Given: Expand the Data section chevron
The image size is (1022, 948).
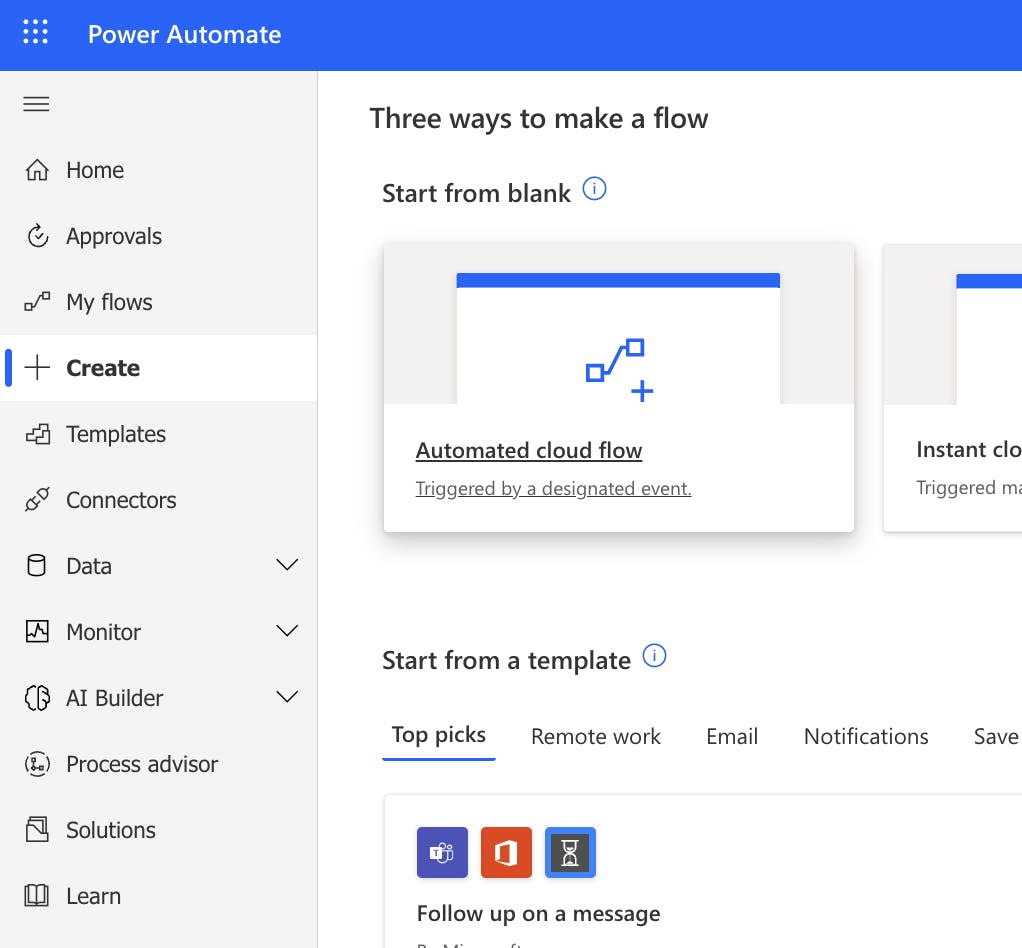Looking at the screenshot, I should pyautogui.click(x=287, y=566).
